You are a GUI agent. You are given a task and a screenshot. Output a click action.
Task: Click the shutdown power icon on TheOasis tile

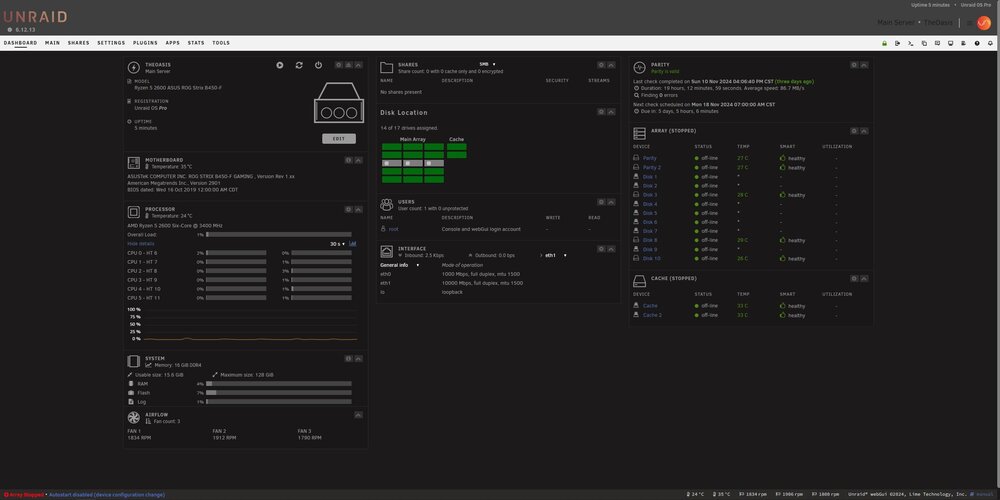pyautogui.click(x=318, y=65)
